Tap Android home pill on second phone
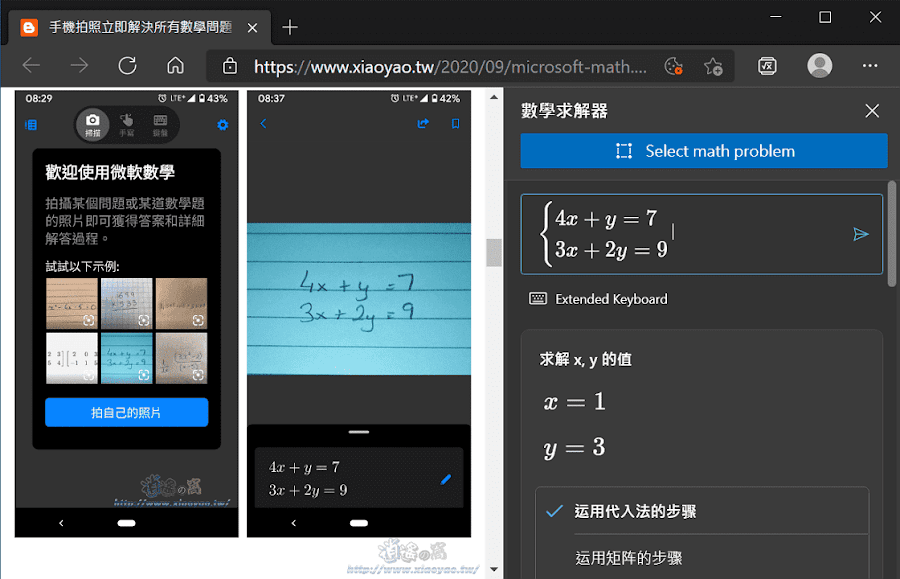This screenshot has width=900, height=579. click(x=359, y=523)
